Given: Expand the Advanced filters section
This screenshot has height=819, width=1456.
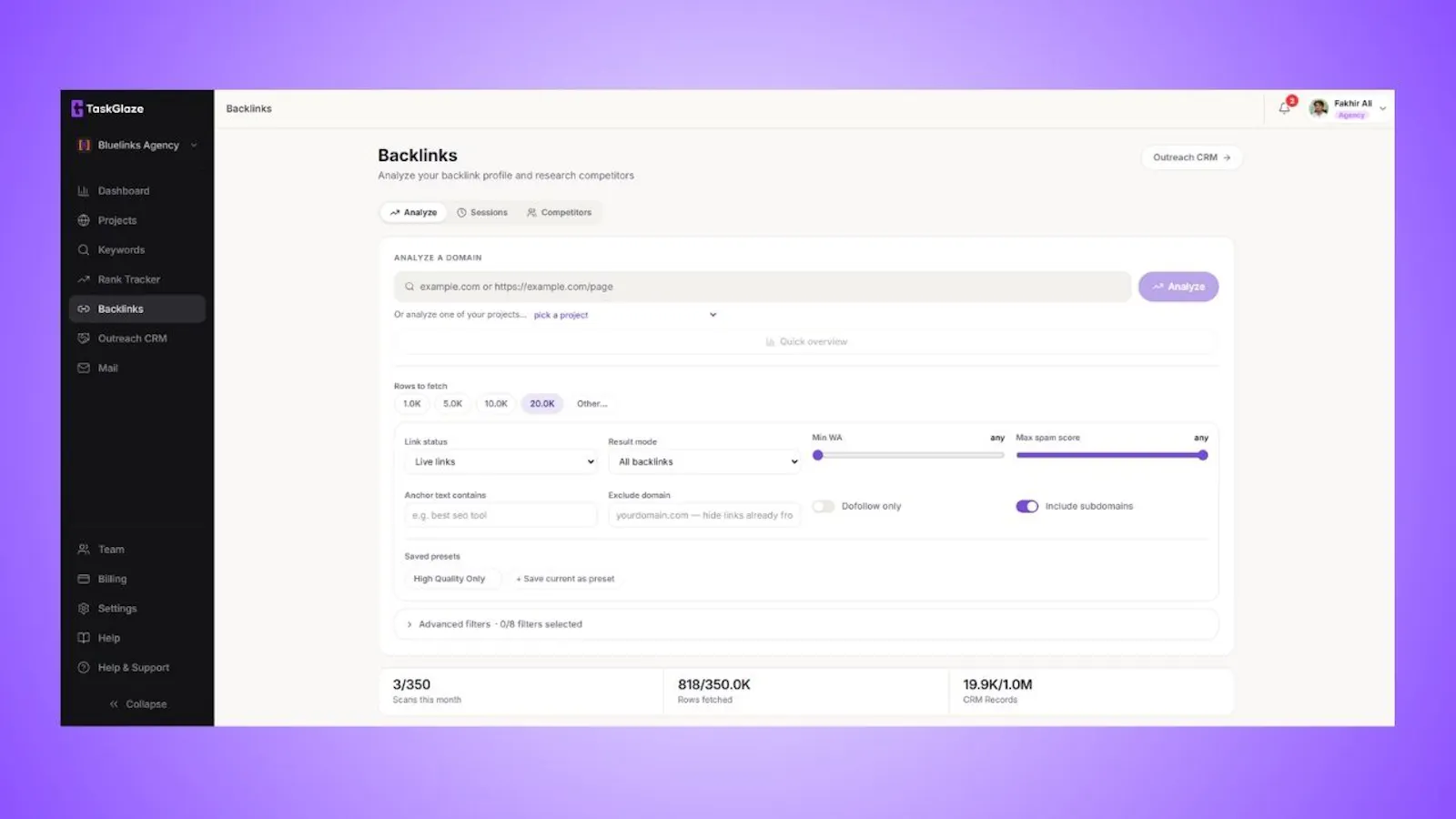Looking at the screenshot, I should [x=806, y=624].
